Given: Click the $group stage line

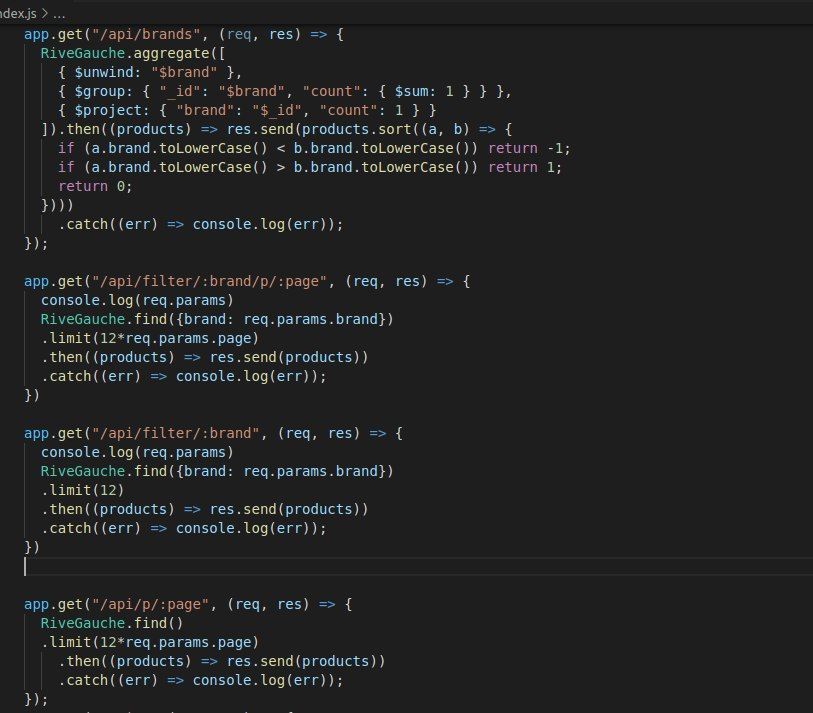Looking at the screenshot, I should 285,92.
